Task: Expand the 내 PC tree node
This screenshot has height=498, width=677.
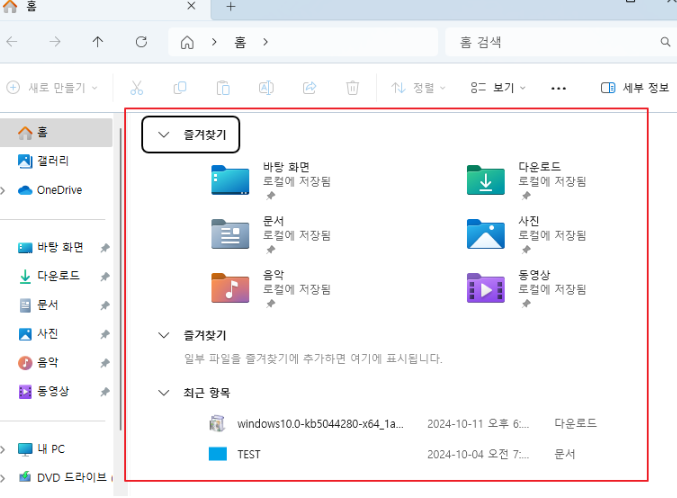Action: pyautogui.click(x=5, y=449)
